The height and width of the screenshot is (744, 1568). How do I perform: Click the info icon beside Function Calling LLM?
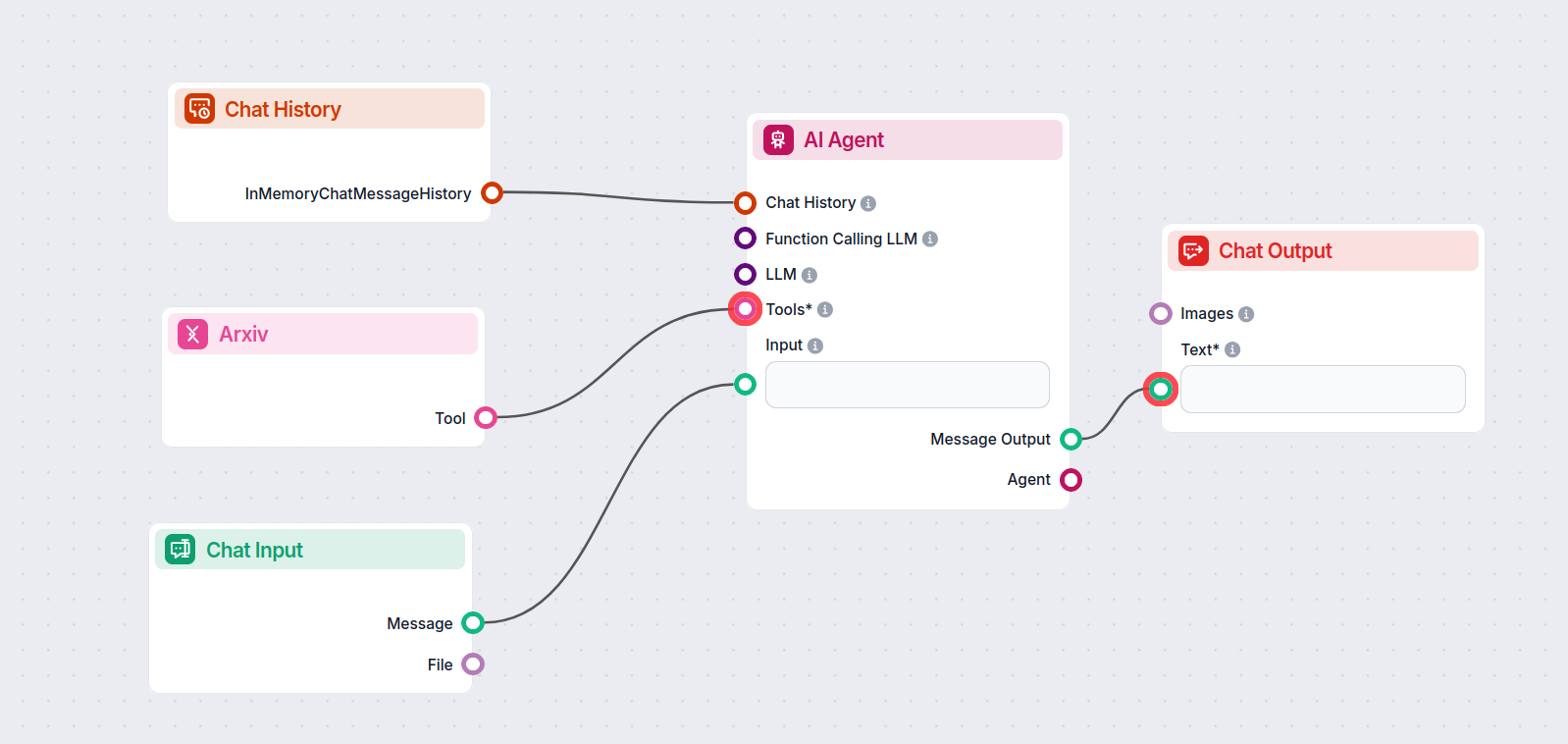[x=929, y=238]
